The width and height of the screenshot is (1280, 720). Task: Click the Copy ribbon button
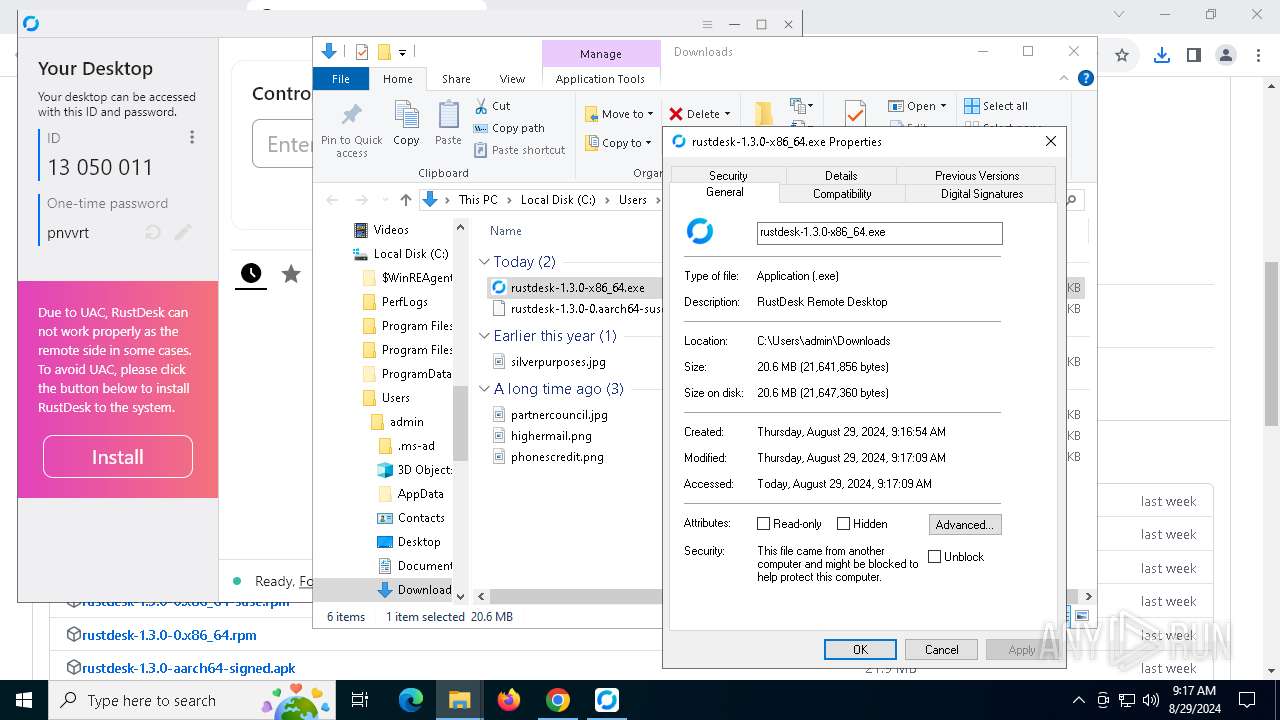point(406,124)
